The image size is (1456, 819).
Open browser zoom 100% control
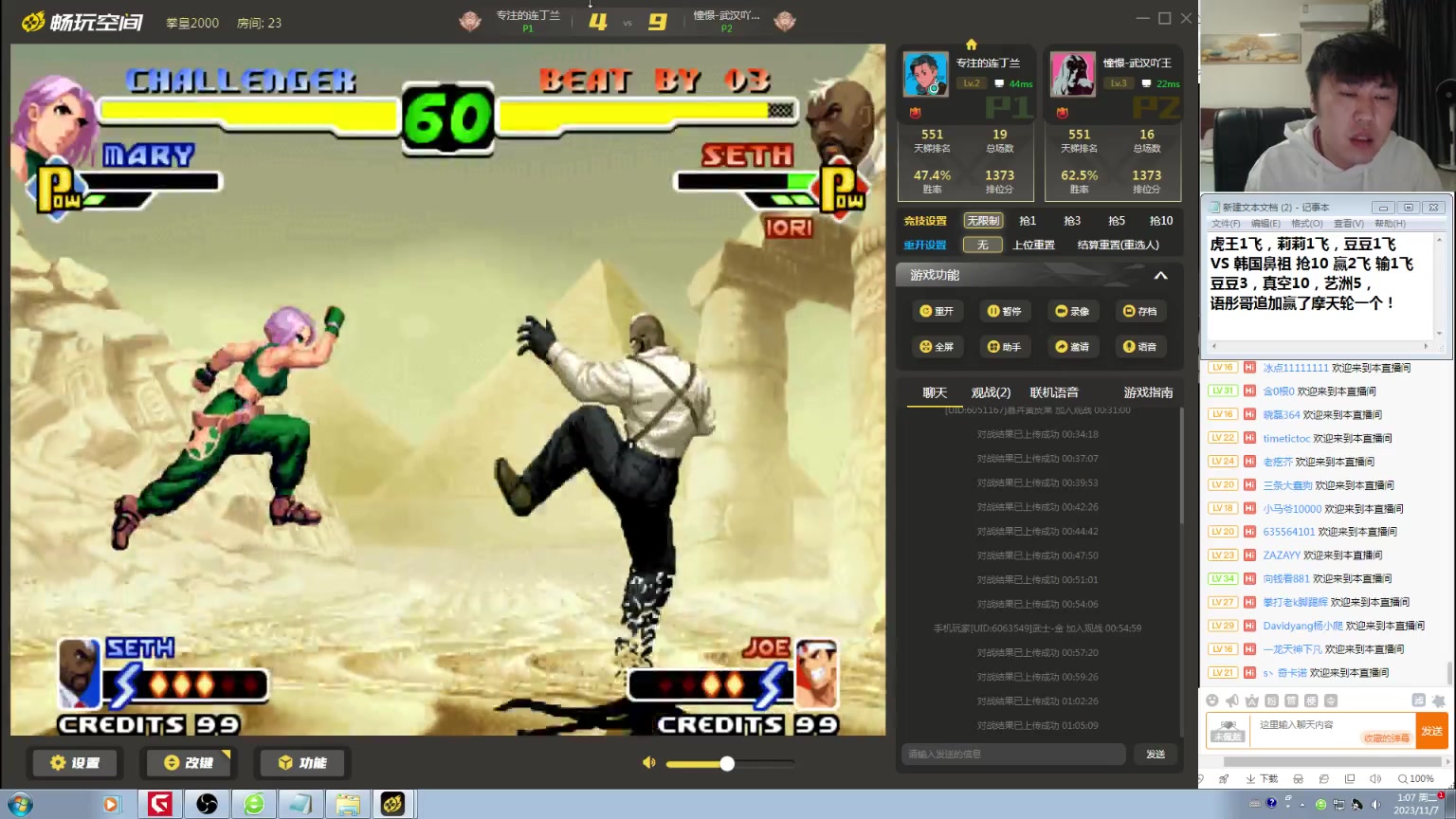1415,779
